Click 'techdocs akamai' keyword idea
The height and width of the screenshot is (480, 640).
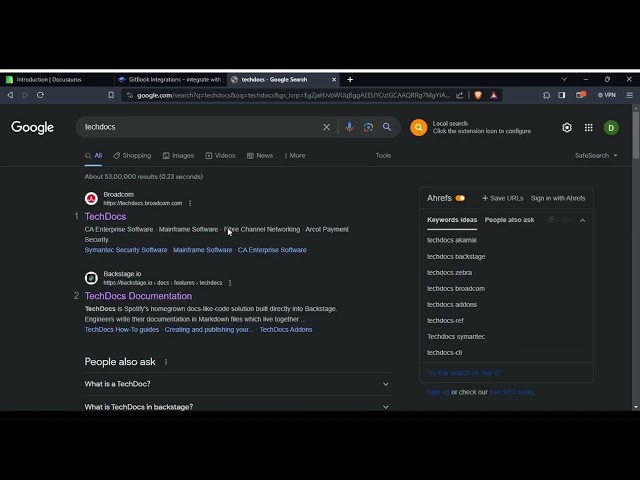coord(452,240)
